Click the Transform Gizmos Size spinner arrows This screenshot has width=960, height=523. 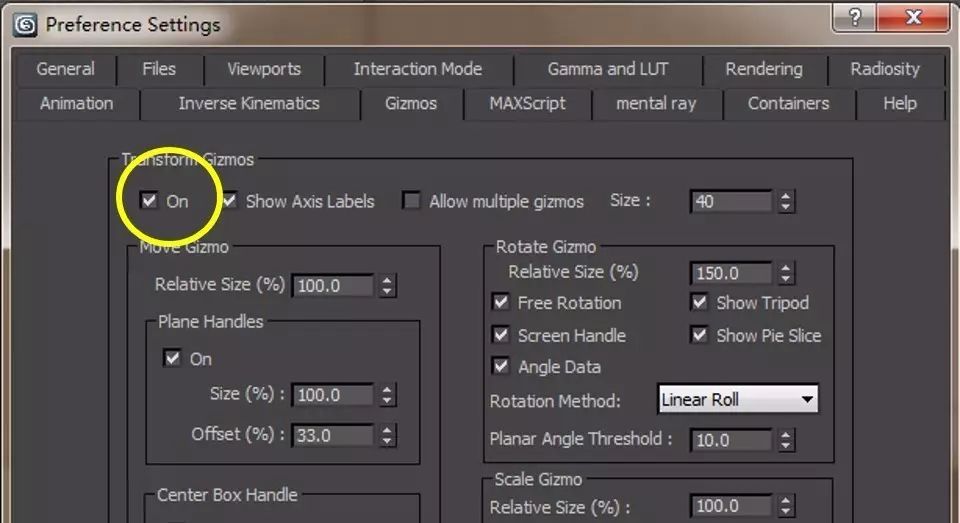[x=786, y=201]
